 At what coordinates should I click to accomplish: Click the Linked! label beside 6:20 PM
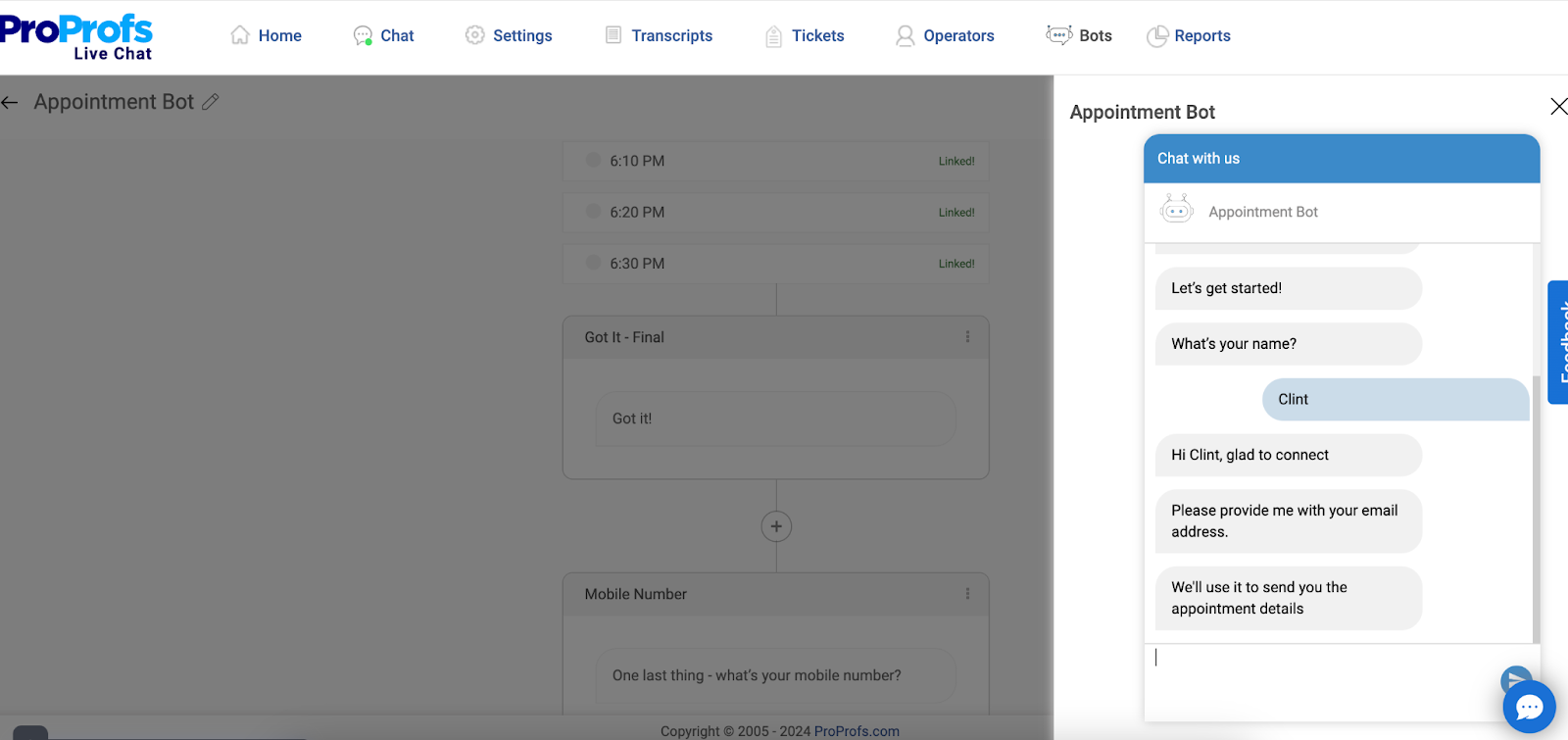956,213
